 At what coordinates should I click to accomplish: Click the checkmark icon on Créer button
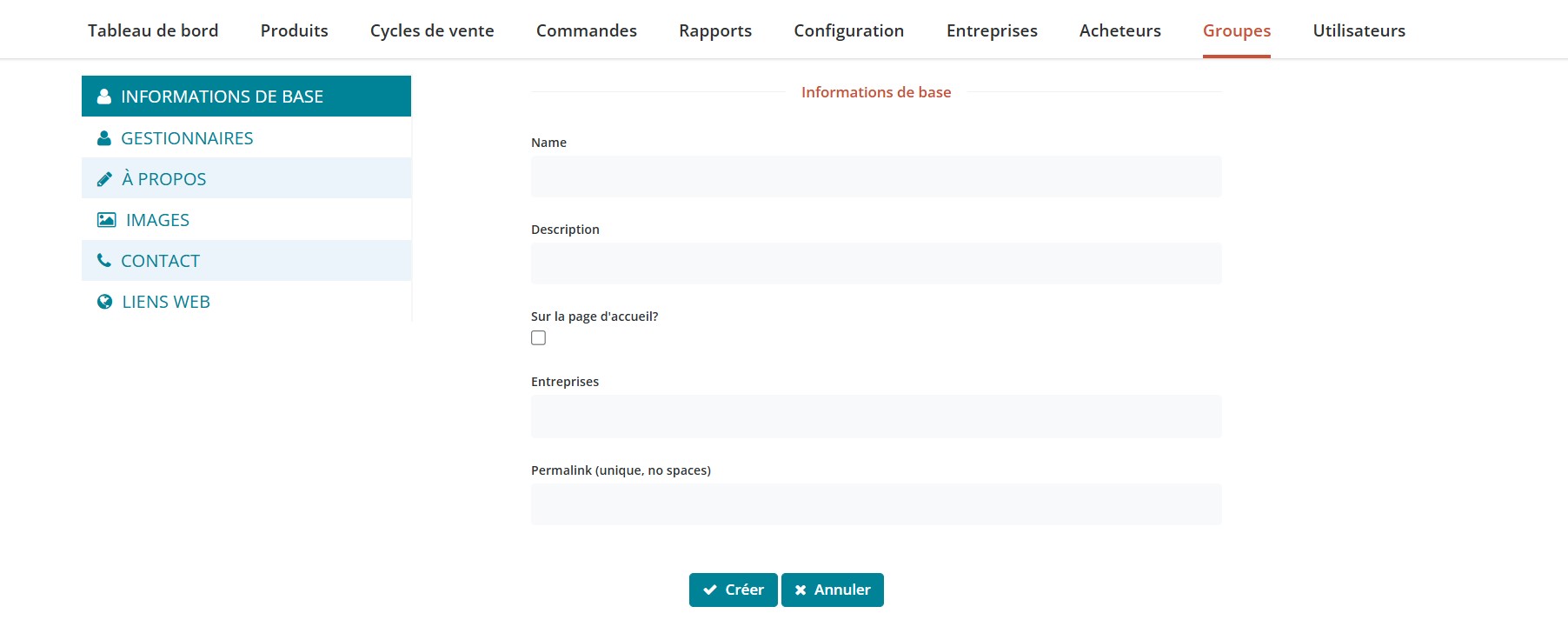pyautogui.click(x=710, y=590)
